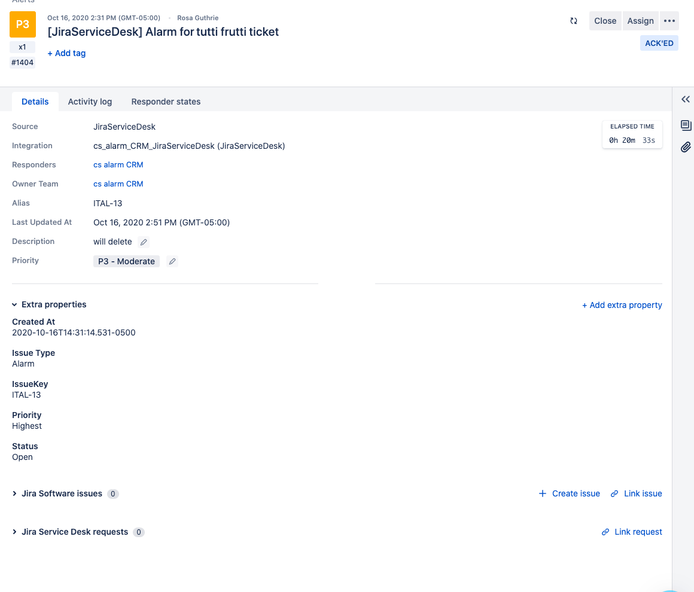The height and width of the screenshot is (592, 694).
Task: Click + Add extra property
Action: point(622,305)
